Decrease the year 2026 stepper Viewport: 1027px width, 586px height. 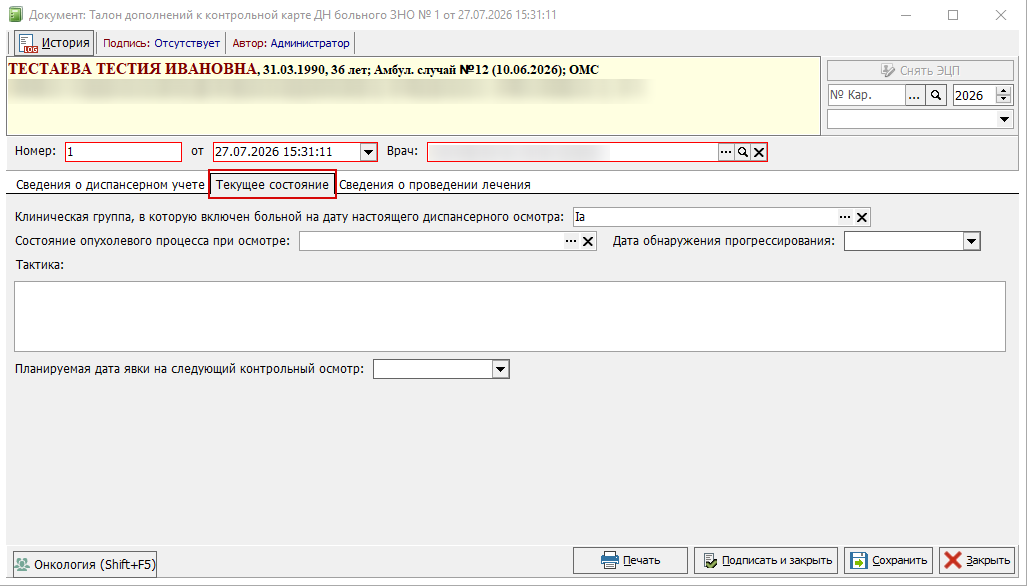point(1003,100)
